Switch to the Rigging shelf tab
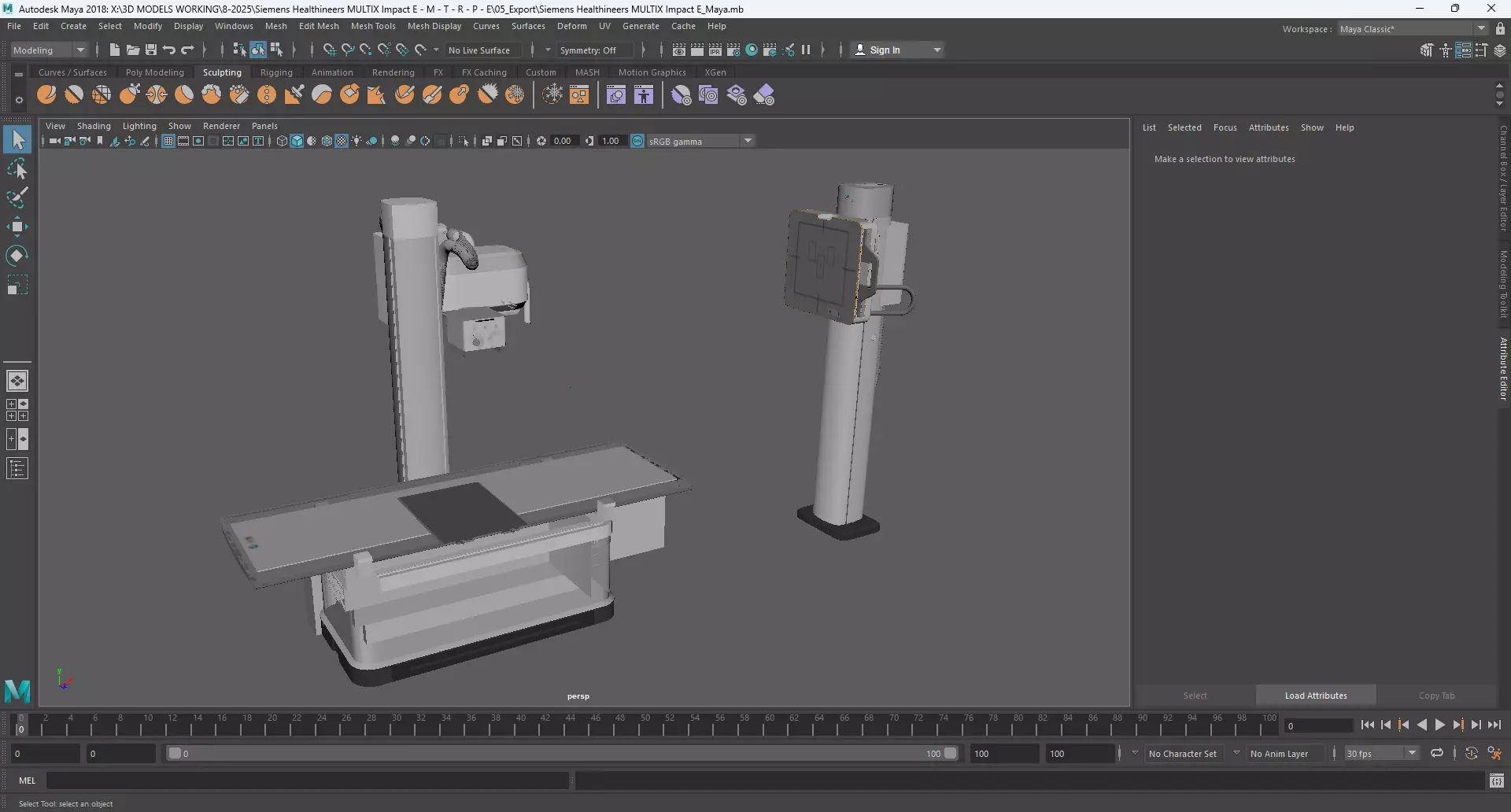This screenshot has width=1511, height=812. tap(276, 72)
